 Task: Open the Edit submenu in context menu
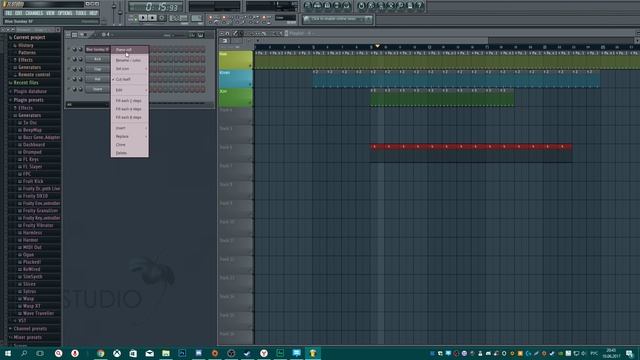(x=129, y=90)
